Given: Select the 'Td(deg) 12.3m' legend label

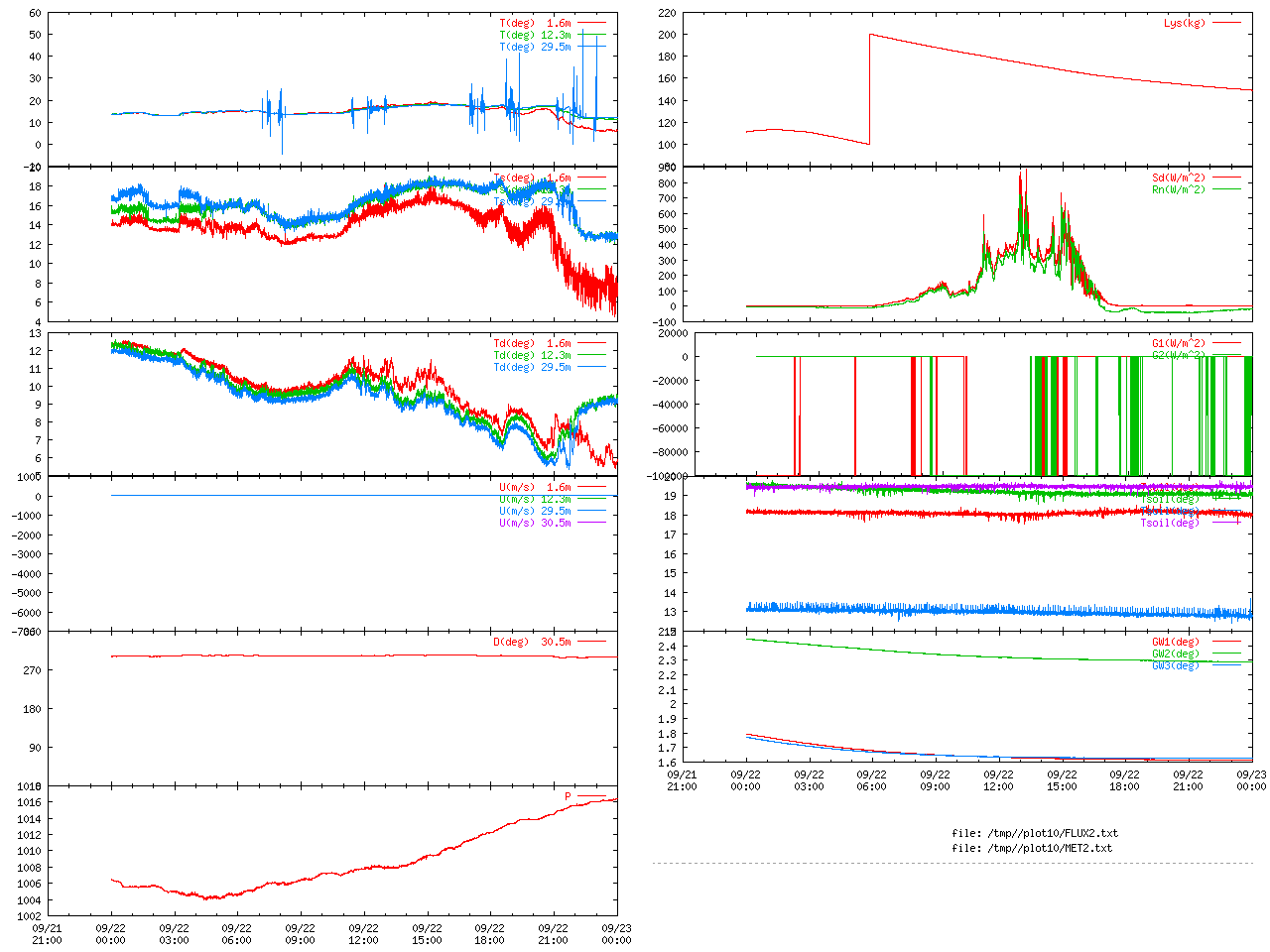Looking at the screenshot, I should click(532, 355).
